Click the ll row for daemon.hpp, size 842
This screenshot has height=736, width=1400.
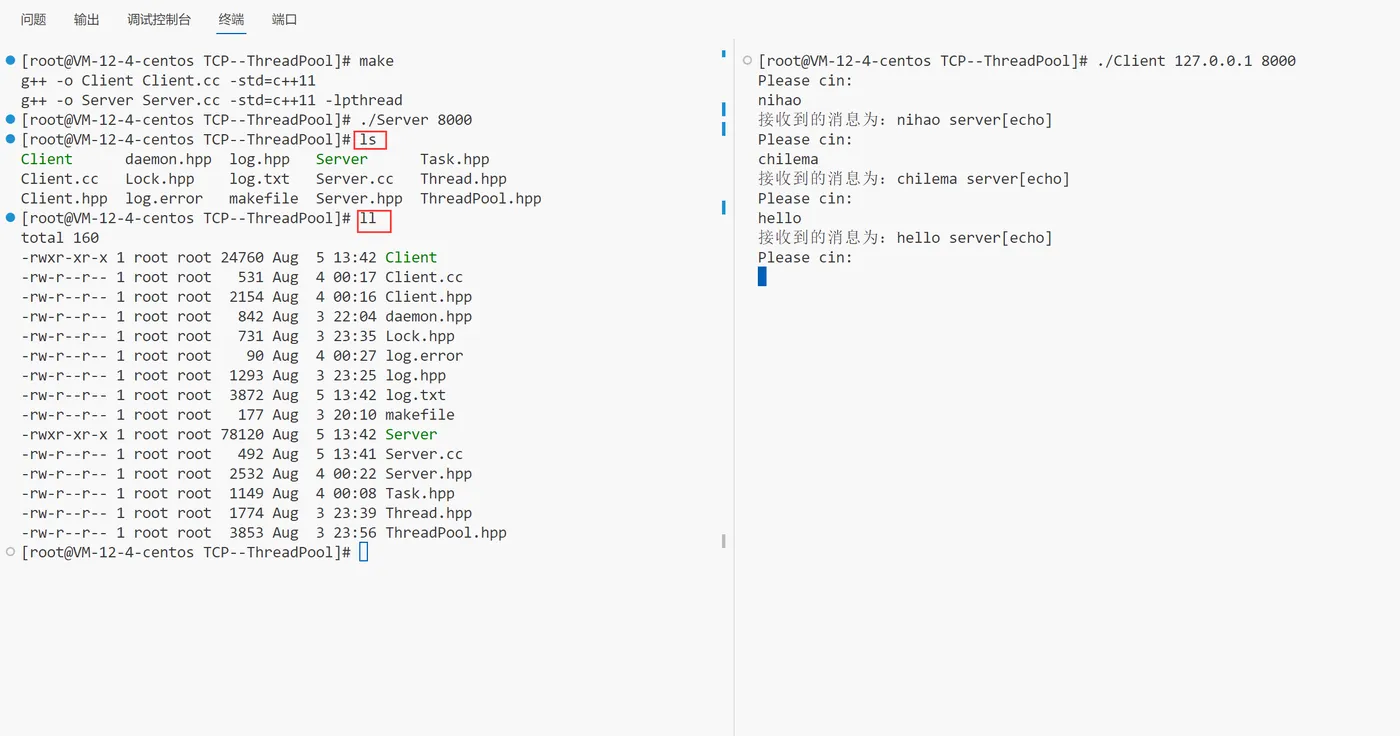[246, 316]
